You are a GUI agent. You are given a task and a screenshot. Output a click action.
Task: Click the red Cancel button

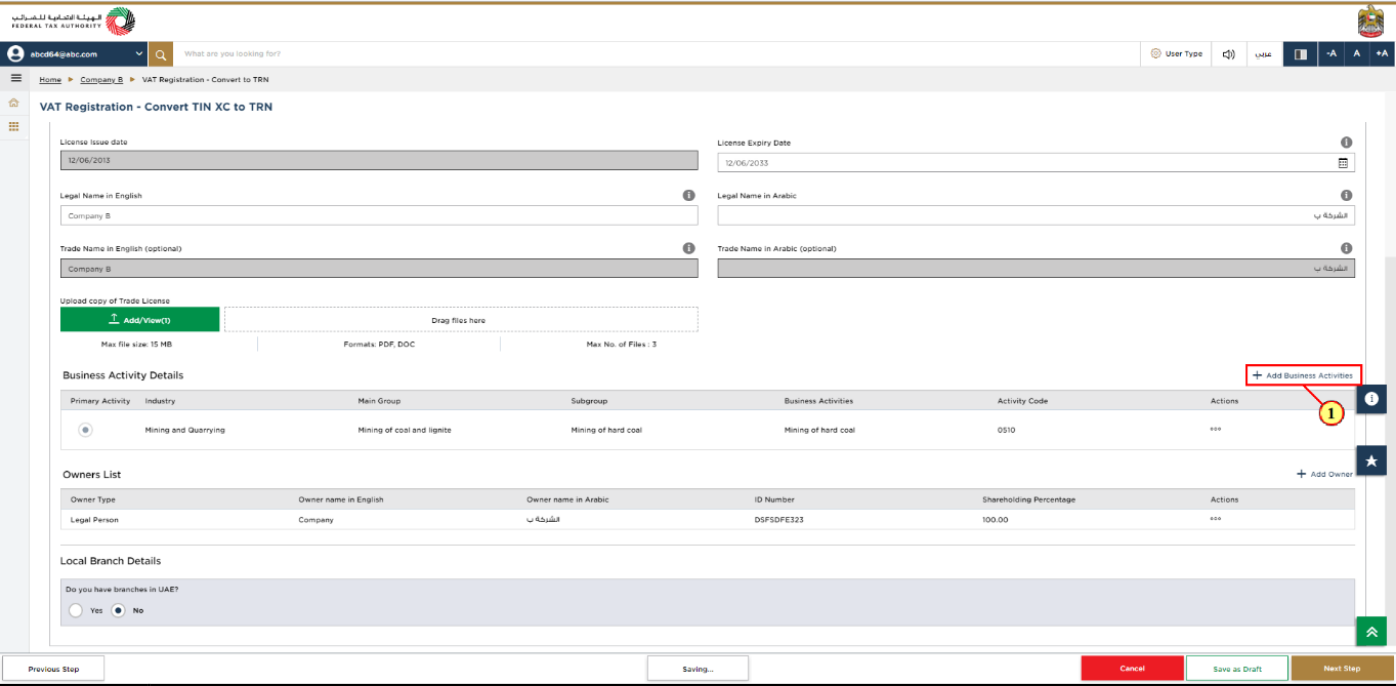point(1132,669)
